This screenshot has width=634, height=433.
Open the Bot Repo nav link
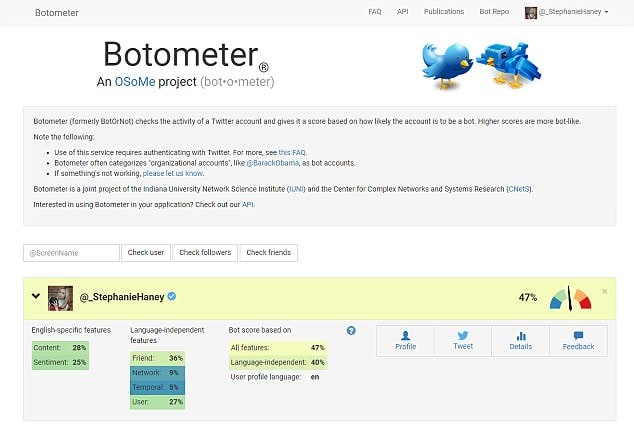pyautogui.click(x=494, y=12)
